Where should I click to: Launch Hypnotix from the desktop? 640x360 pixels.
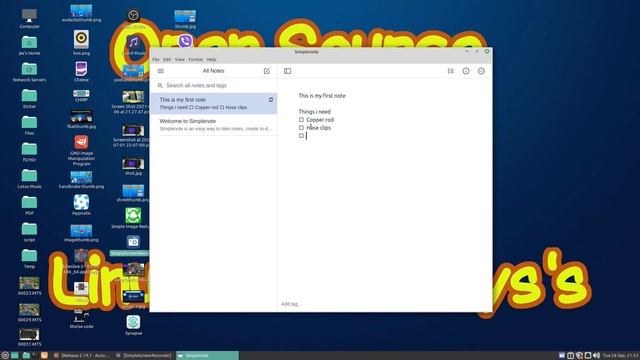81,205
